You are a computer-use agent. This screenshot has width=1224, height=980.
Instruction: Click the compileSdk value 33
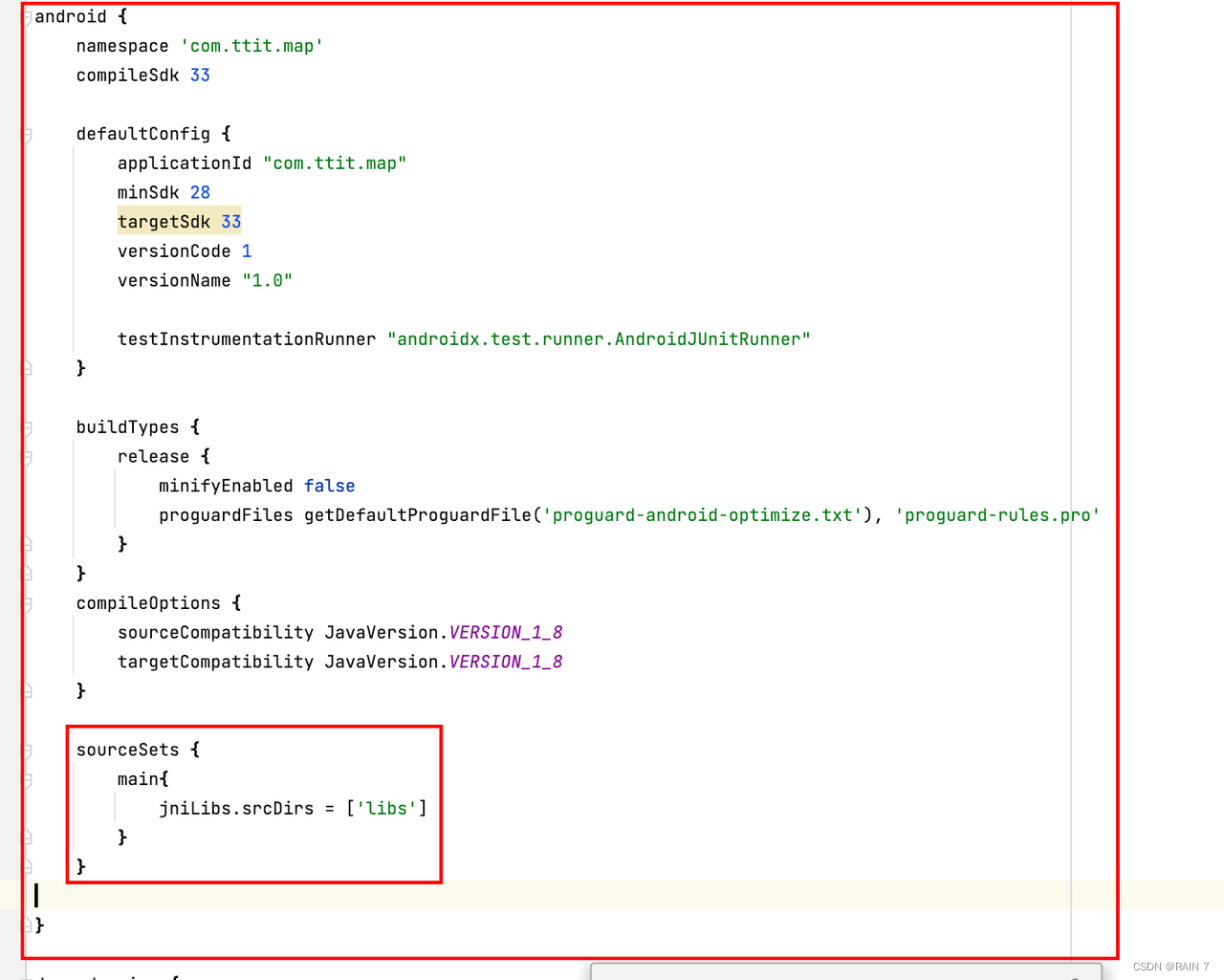point(200,76)
